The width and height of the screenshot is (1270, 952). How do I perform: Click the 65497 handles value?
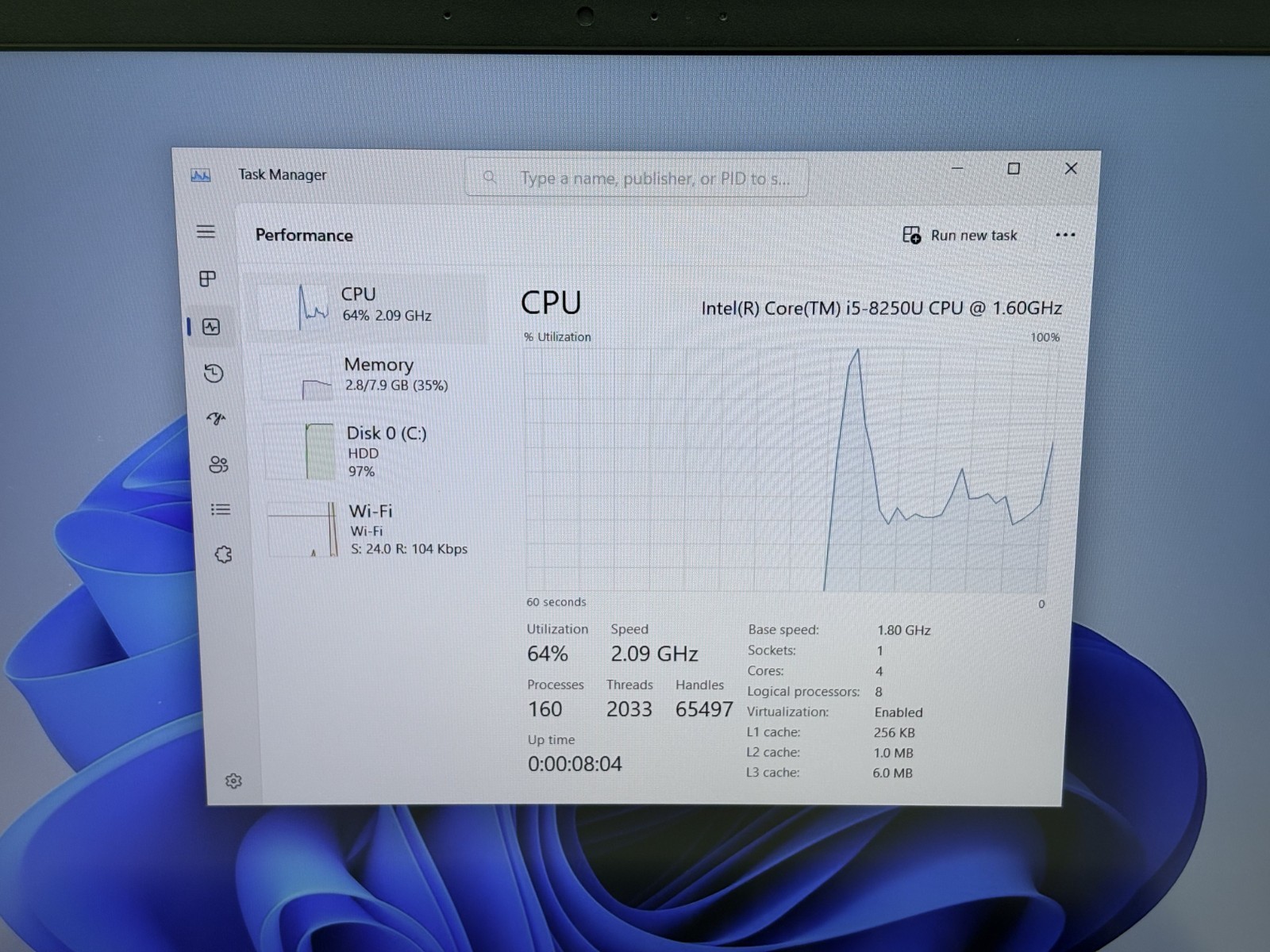pyautogui.click(x=704, y=709)
